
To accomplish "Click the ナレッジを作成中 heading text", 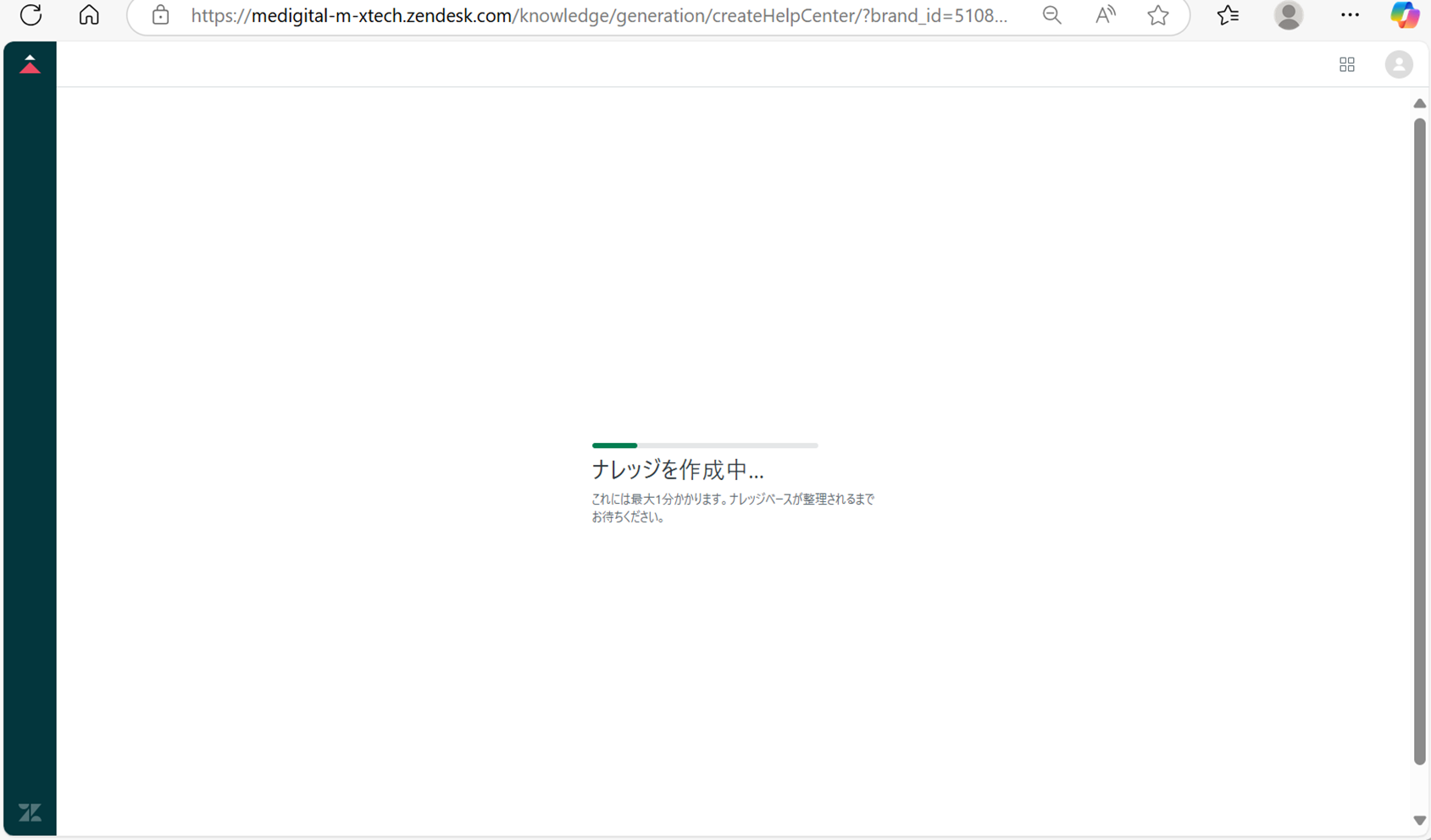I will tap(678, 470).
